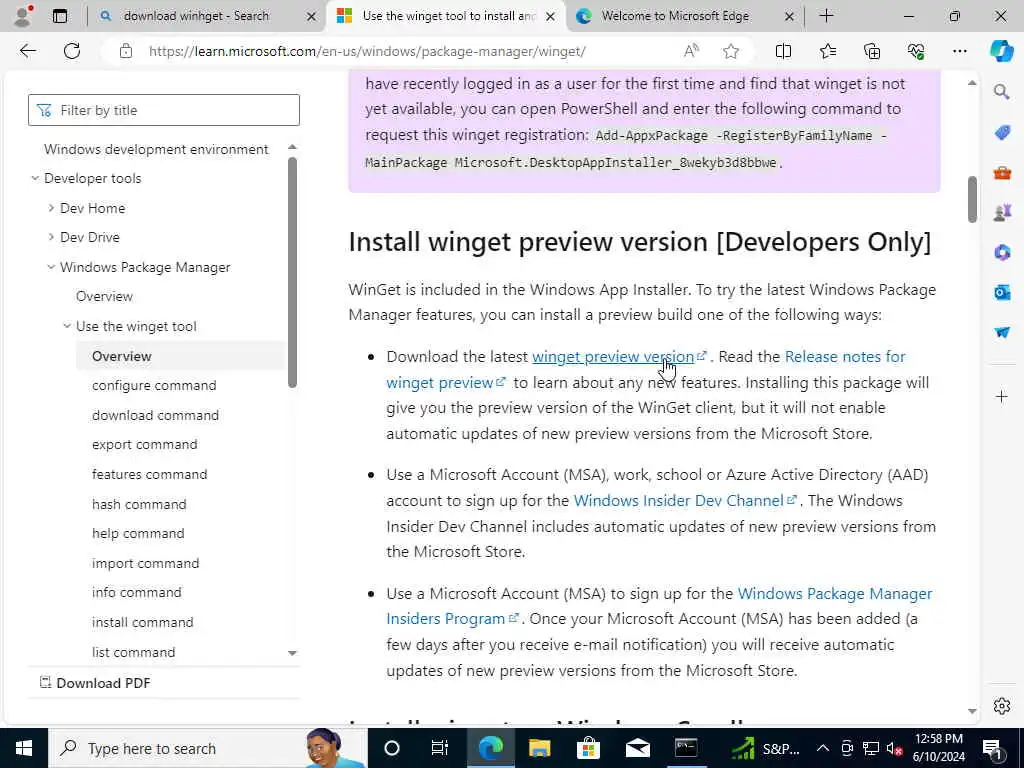Open the sidebar Tools briefcase icon
This screenshot has height=768, width=1024.
coord(1002,172)
